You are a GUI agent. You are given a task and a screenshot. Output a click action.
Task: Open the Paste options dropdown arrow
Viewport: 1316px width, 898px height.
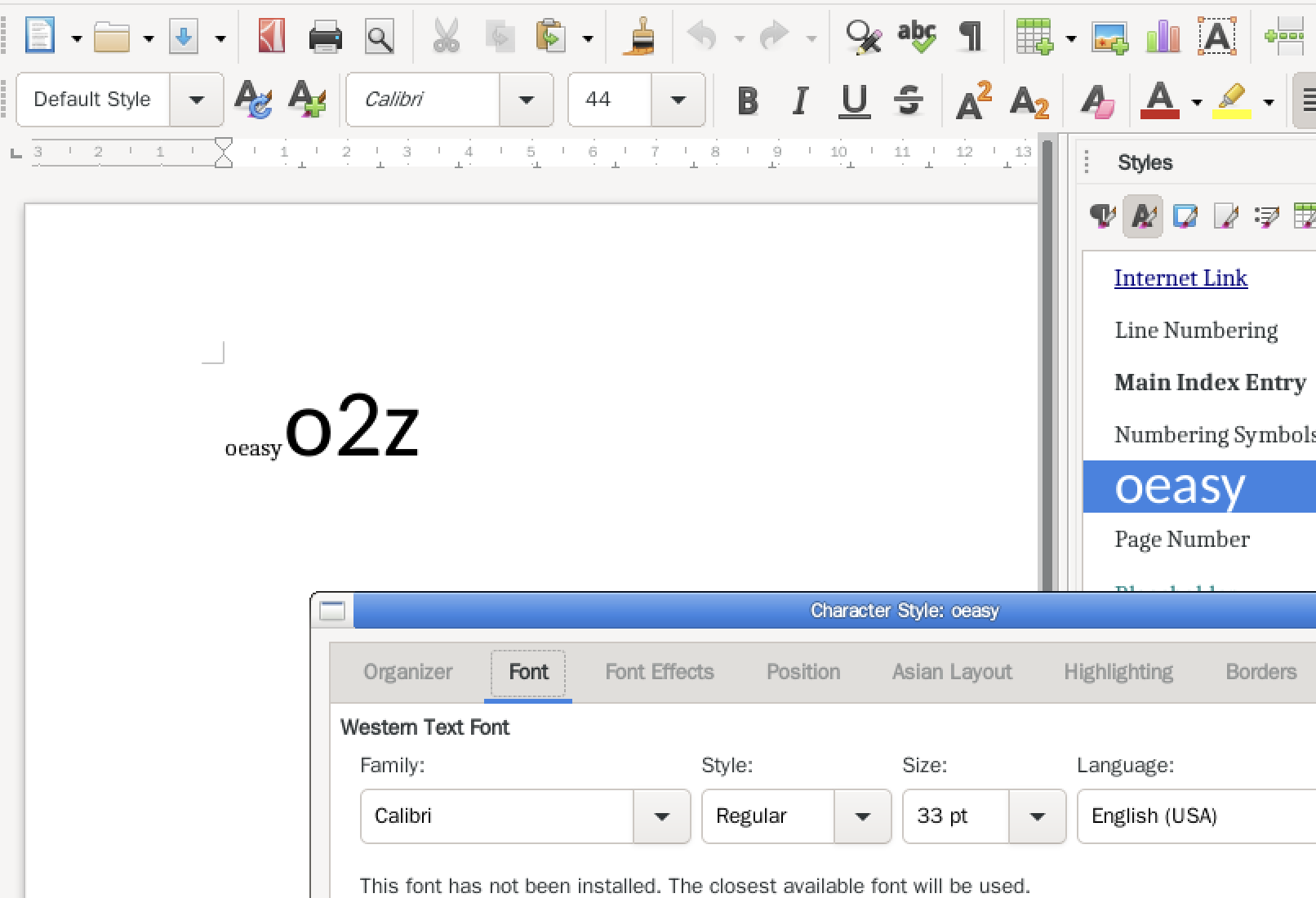[588, 38]
